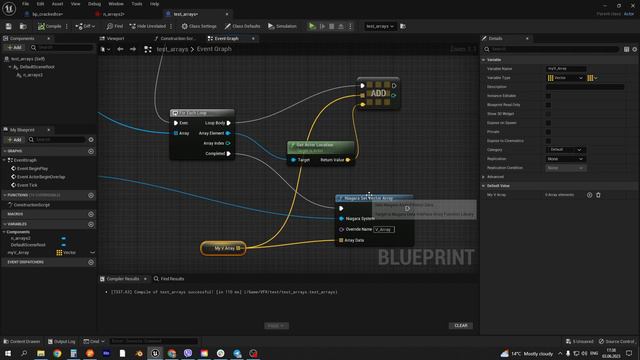This screenshot has height=360, width=640.
Task: Collapse the EventGraph tree item
Action: tap(5, 160)
